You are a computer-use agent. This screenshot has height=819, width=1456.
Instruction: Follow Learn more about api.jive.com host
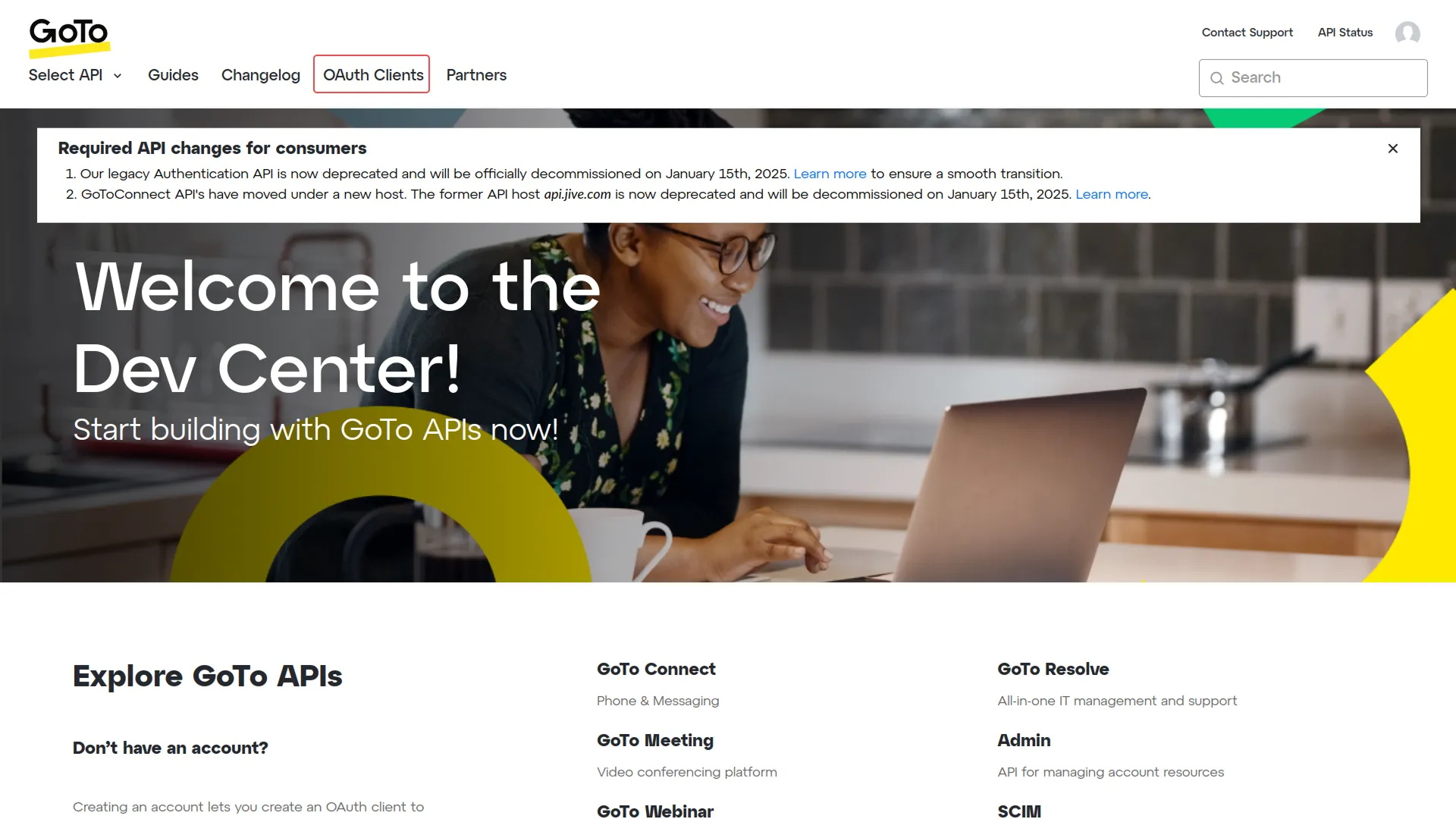coord(1112,194)
